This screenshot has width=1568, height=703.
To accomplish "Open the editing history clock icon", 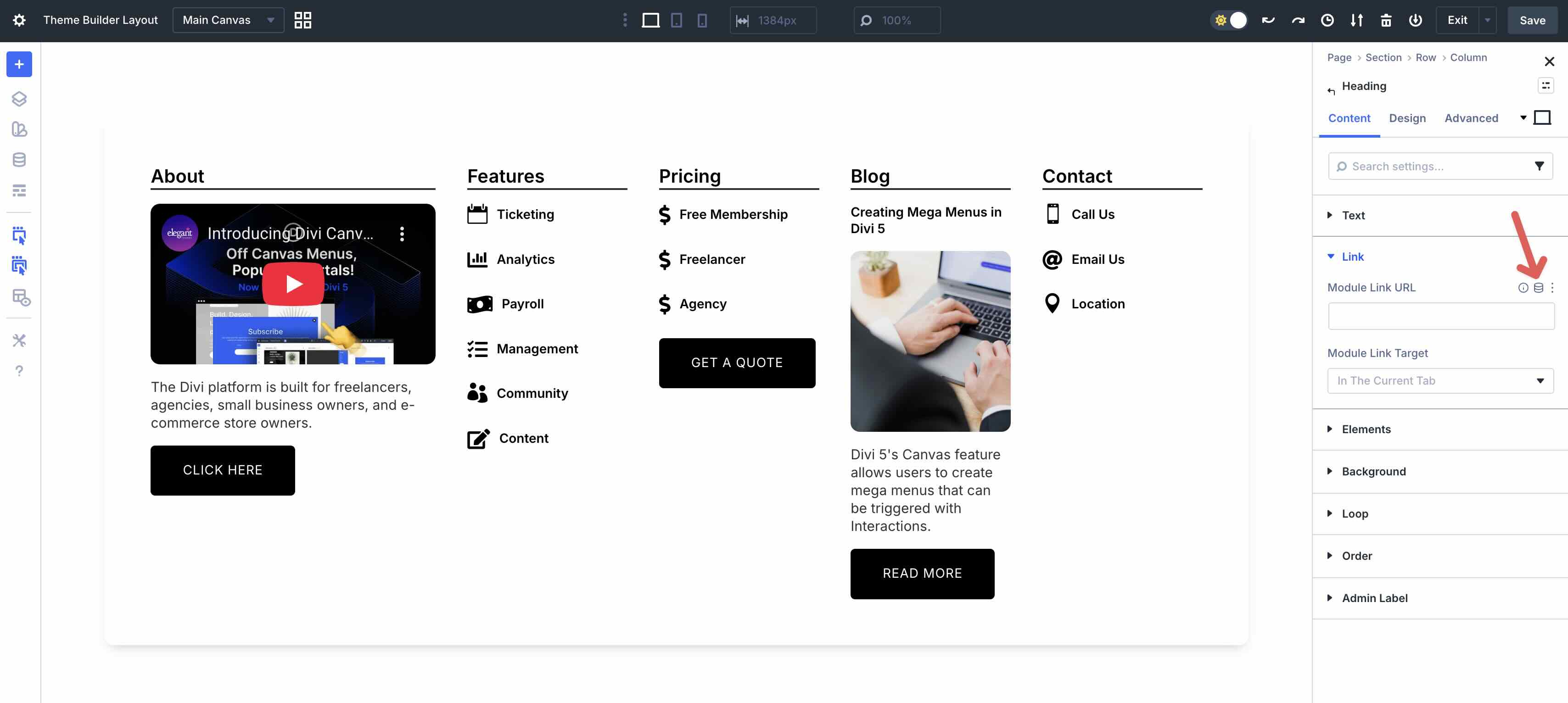I will click(x=1327, y=20).
